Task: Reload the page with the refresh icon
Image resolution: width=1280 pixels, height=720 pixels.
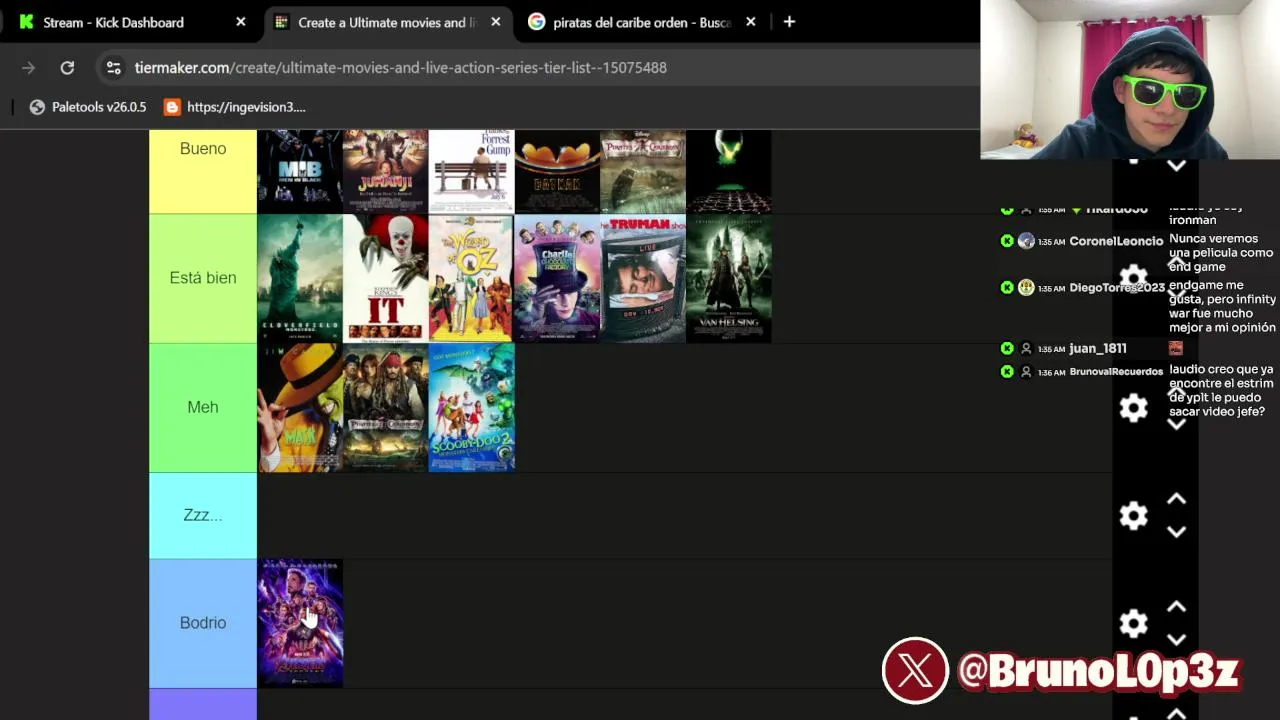Action: click(67, 67)
